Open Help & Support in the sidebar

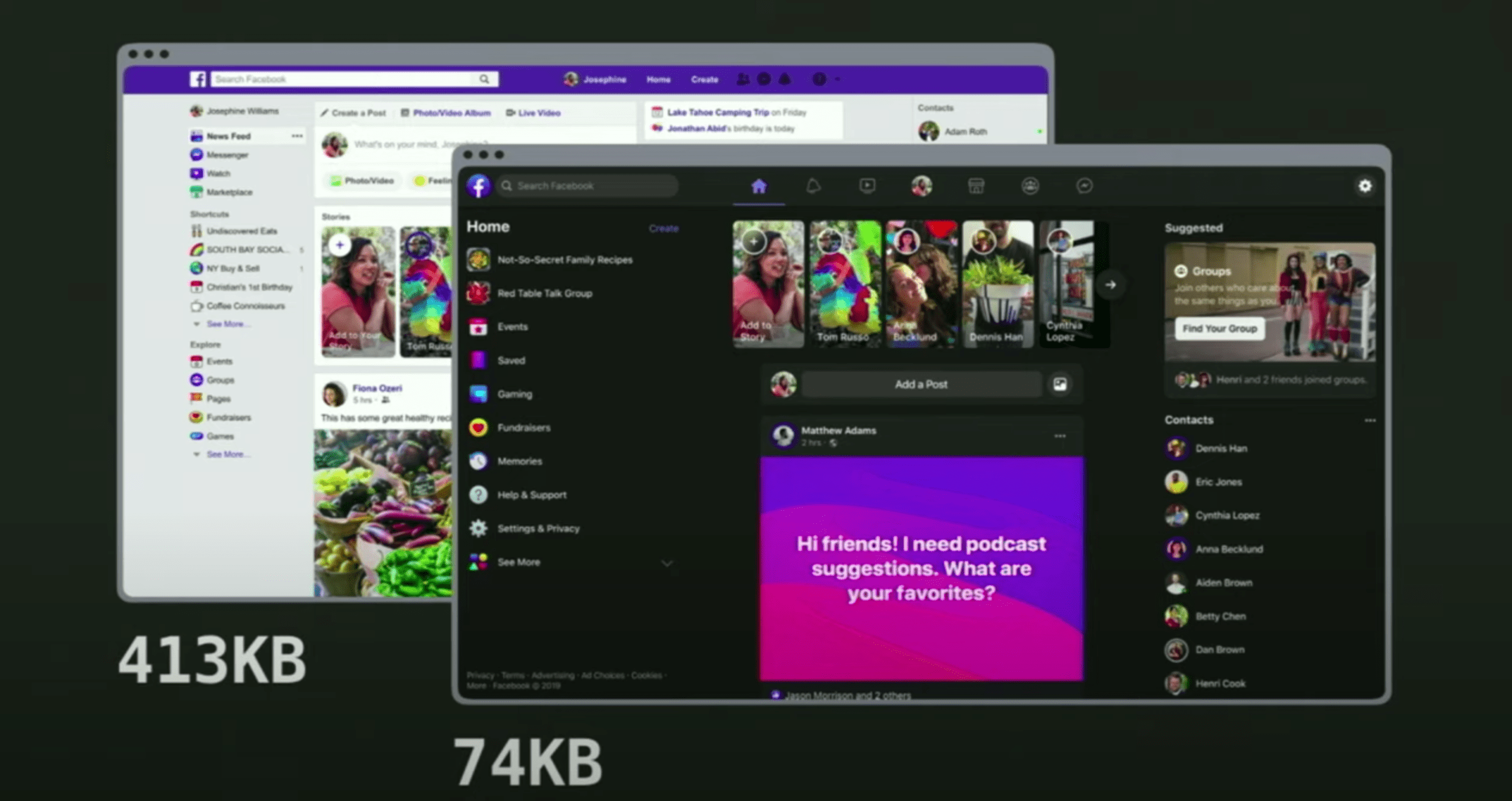click(x=532, y=495)
